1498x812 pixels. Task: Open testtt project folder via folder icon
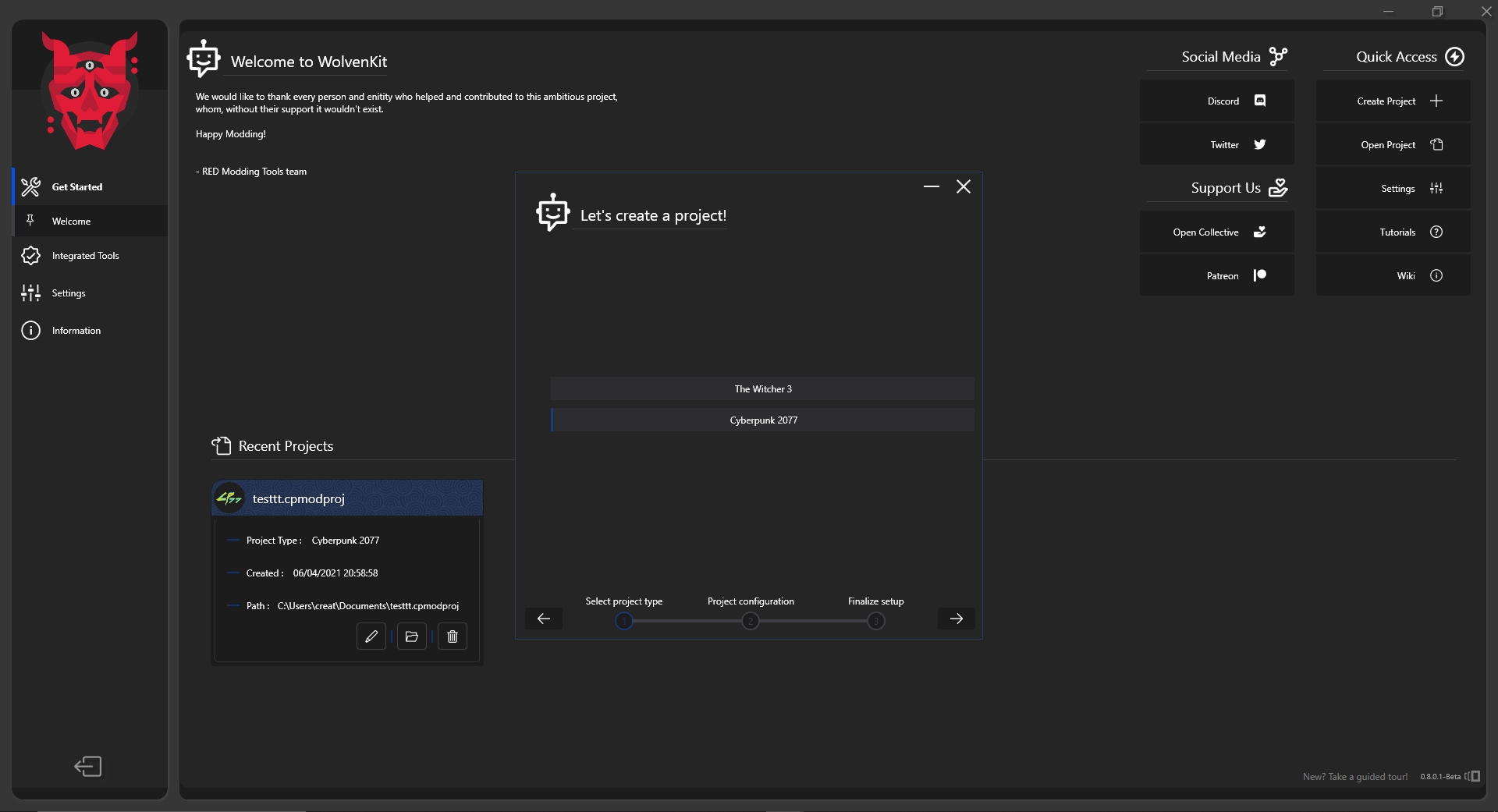click(412, 636)
